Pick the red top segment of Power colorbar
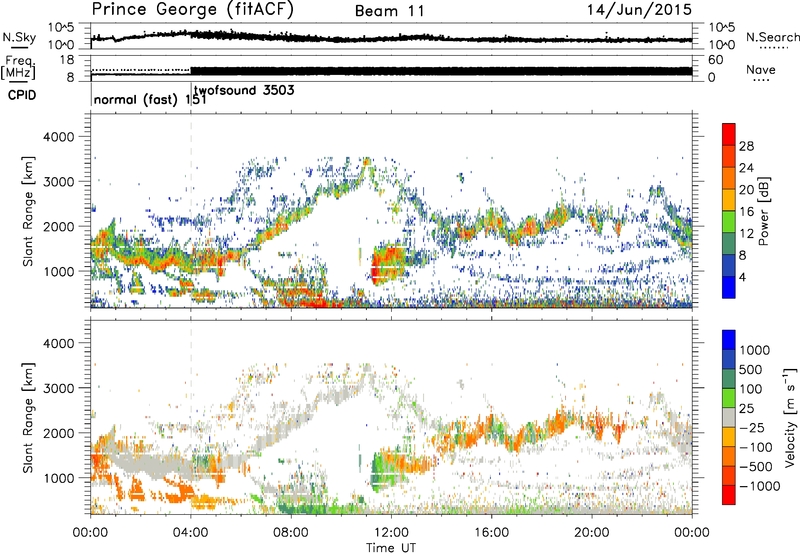Screen dimensions: 800x554 tap(729, 134)
